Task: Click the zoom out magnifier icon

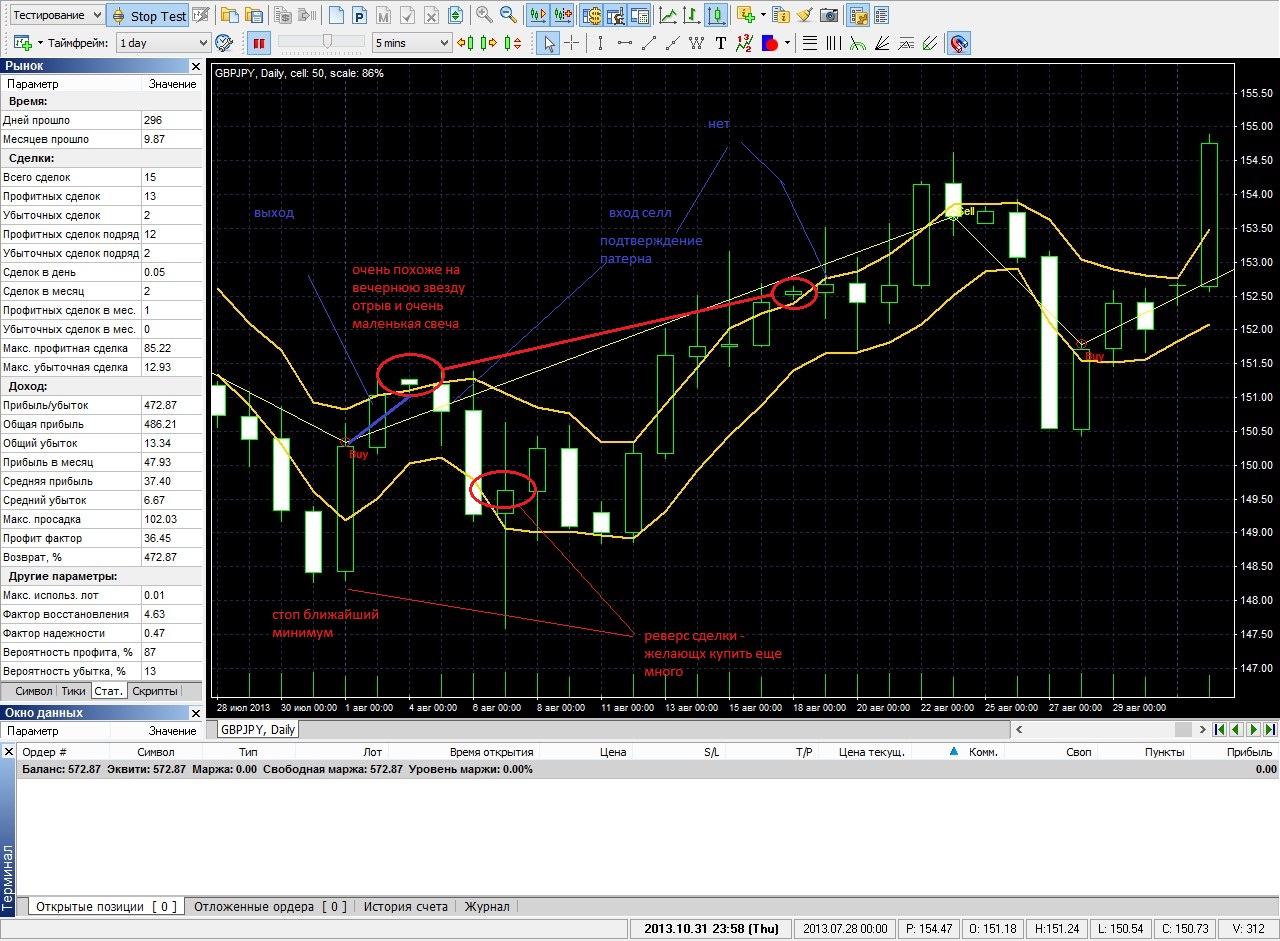Action: click(509, 15)
